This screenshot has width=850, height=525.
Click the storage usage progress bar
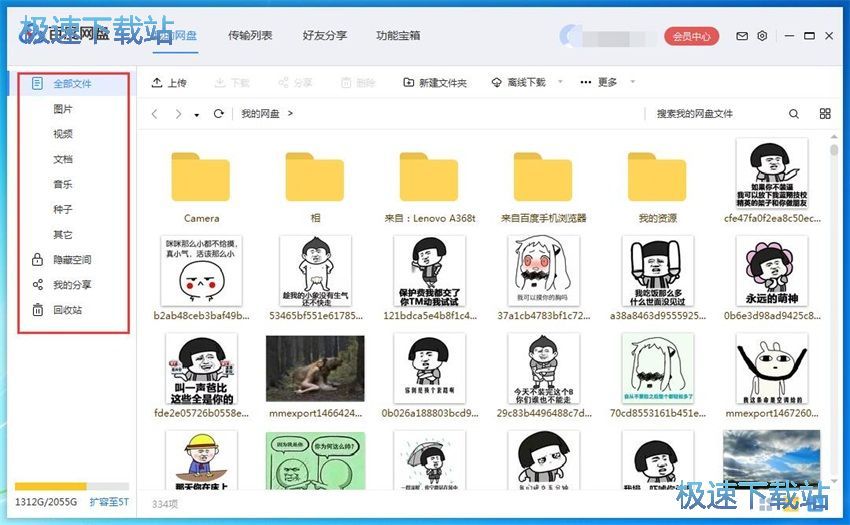coord(72,486)
